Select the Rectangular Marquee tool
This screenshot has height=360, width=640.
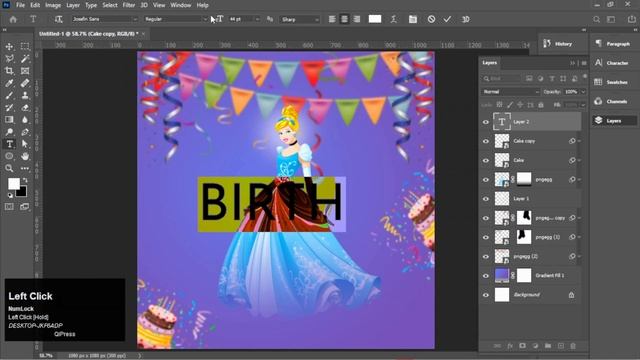coord(25,47)
